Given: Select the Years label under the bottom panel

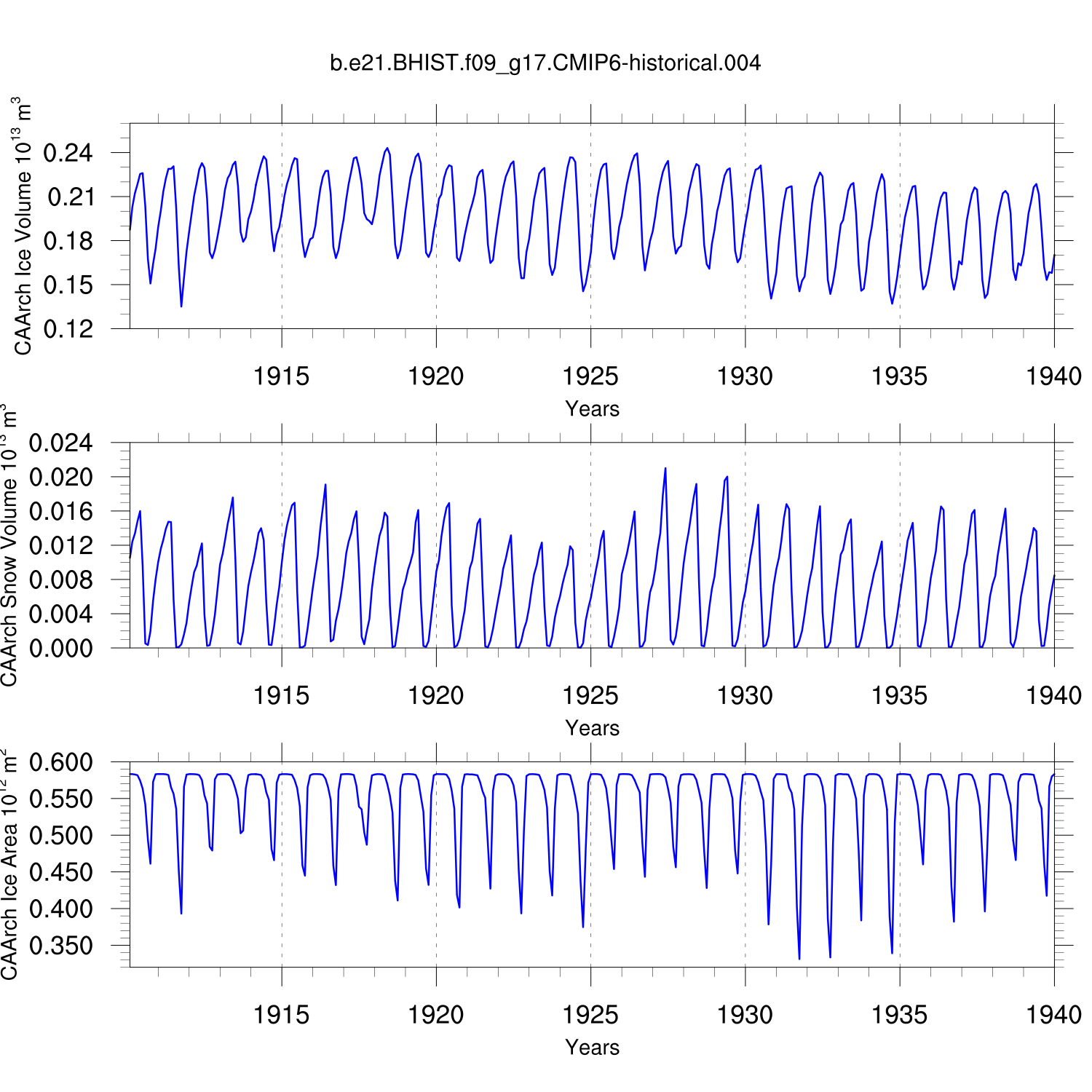Looking at the screenshot, I should coord(592,1048).
